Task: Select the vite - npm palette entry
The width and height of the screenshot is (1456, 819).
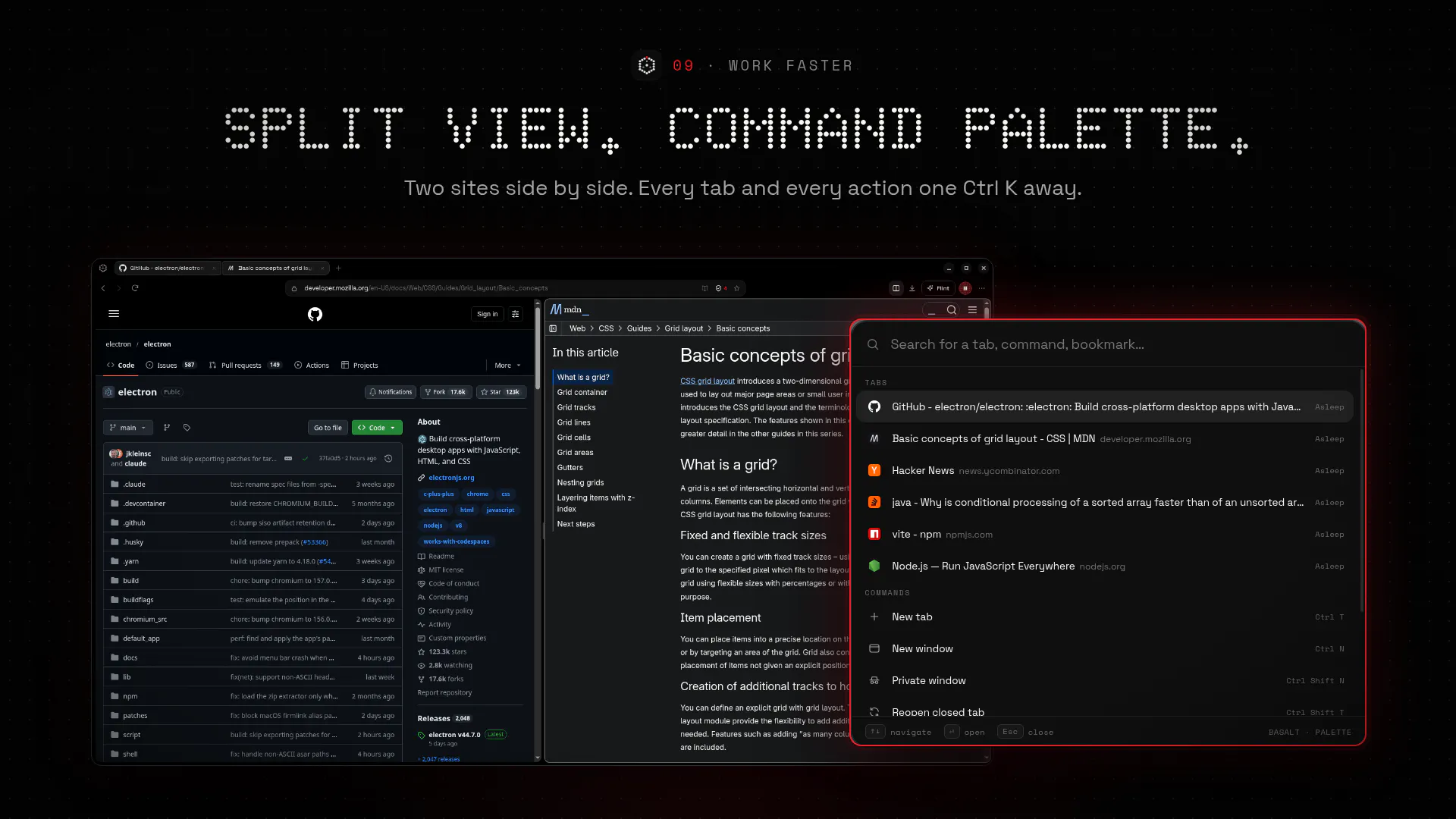Action: pos(1105,535)
